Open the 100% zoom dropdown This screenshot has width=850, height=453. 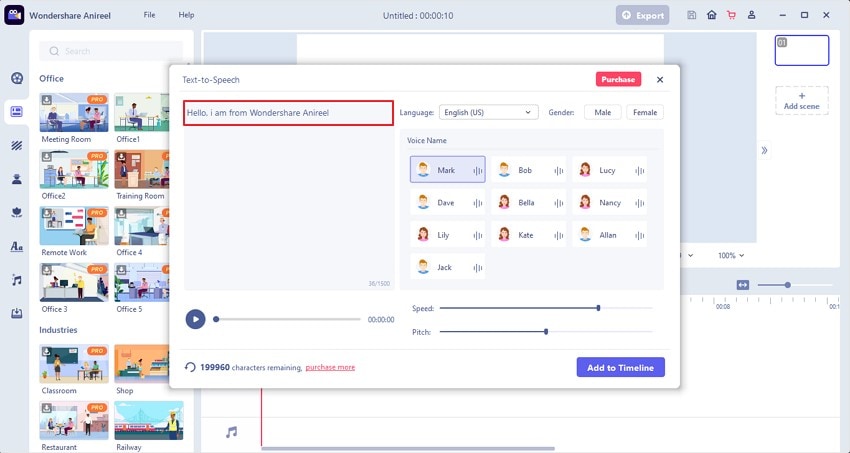(731, 255)
